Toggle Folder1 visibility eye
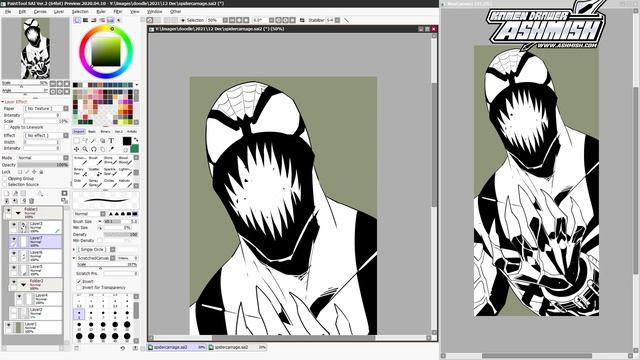 tap(8, 210)
